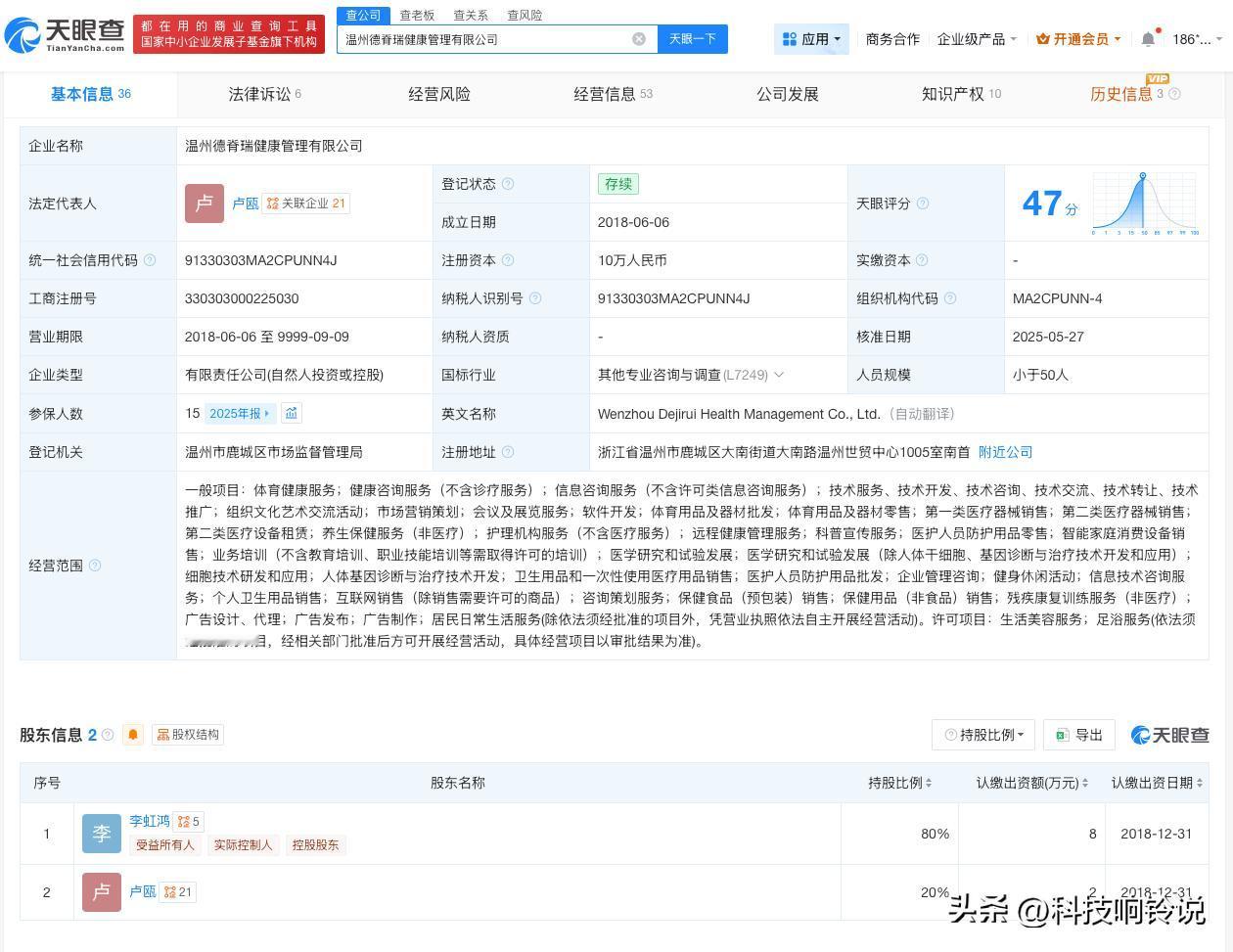1233x952 pixels.
Task: Open 法律诉讼 tab
Action: pos(265,94)
